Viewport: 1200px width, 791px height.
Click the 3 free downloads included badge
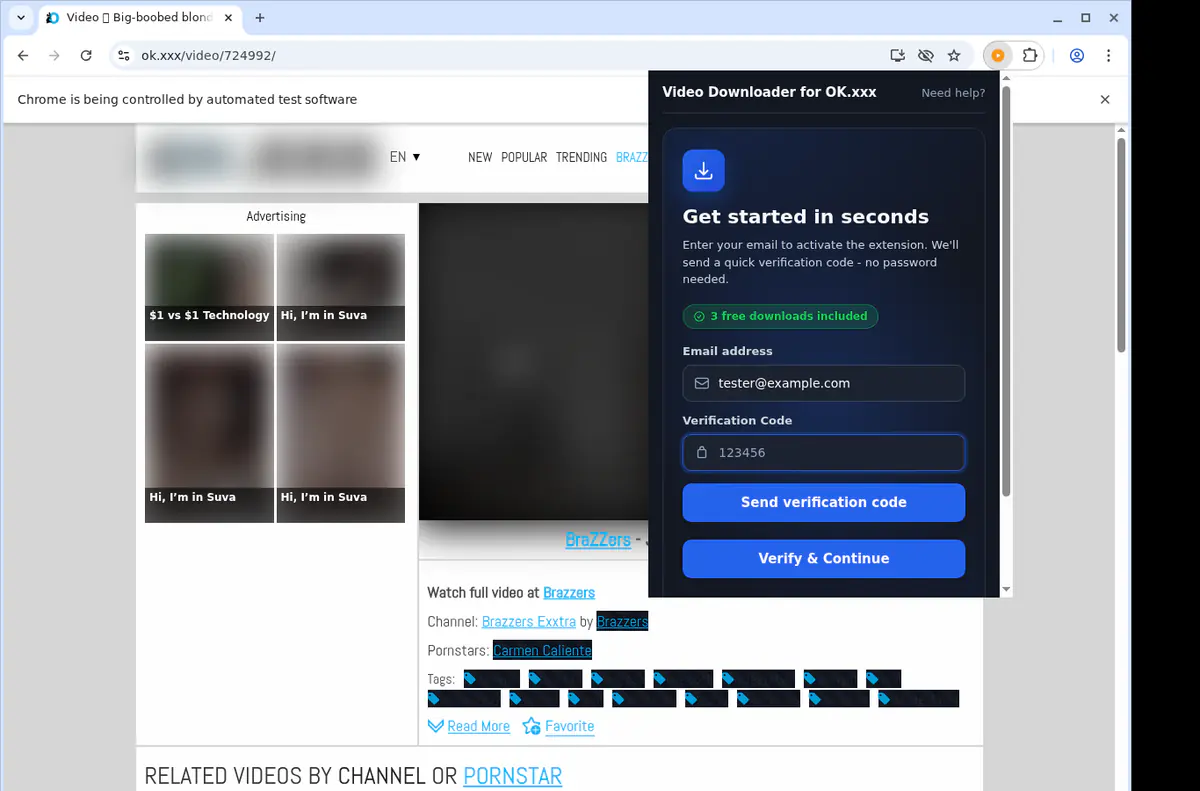tap(781, 316)
